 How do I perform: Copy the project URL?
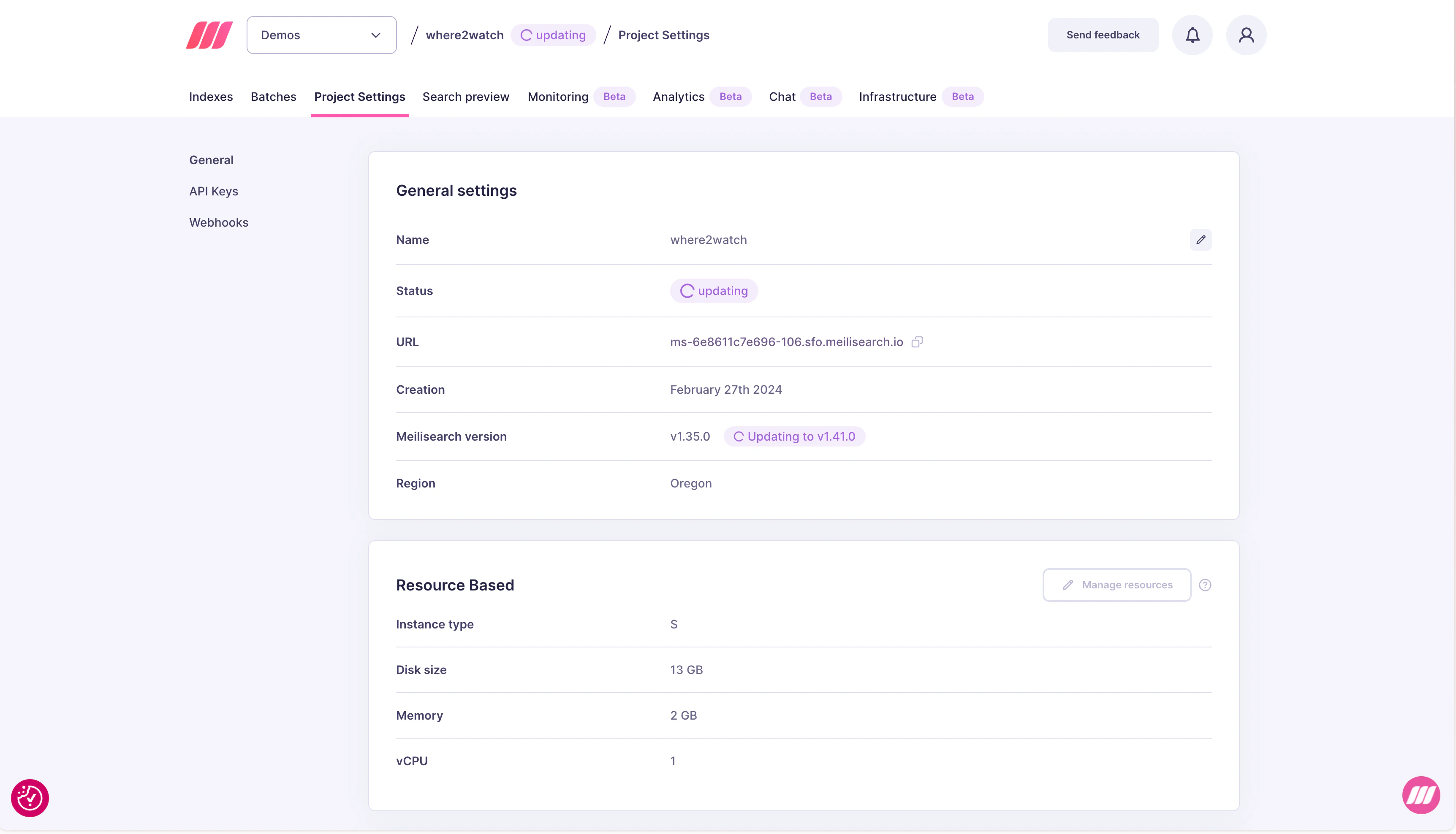coord(917,342)
